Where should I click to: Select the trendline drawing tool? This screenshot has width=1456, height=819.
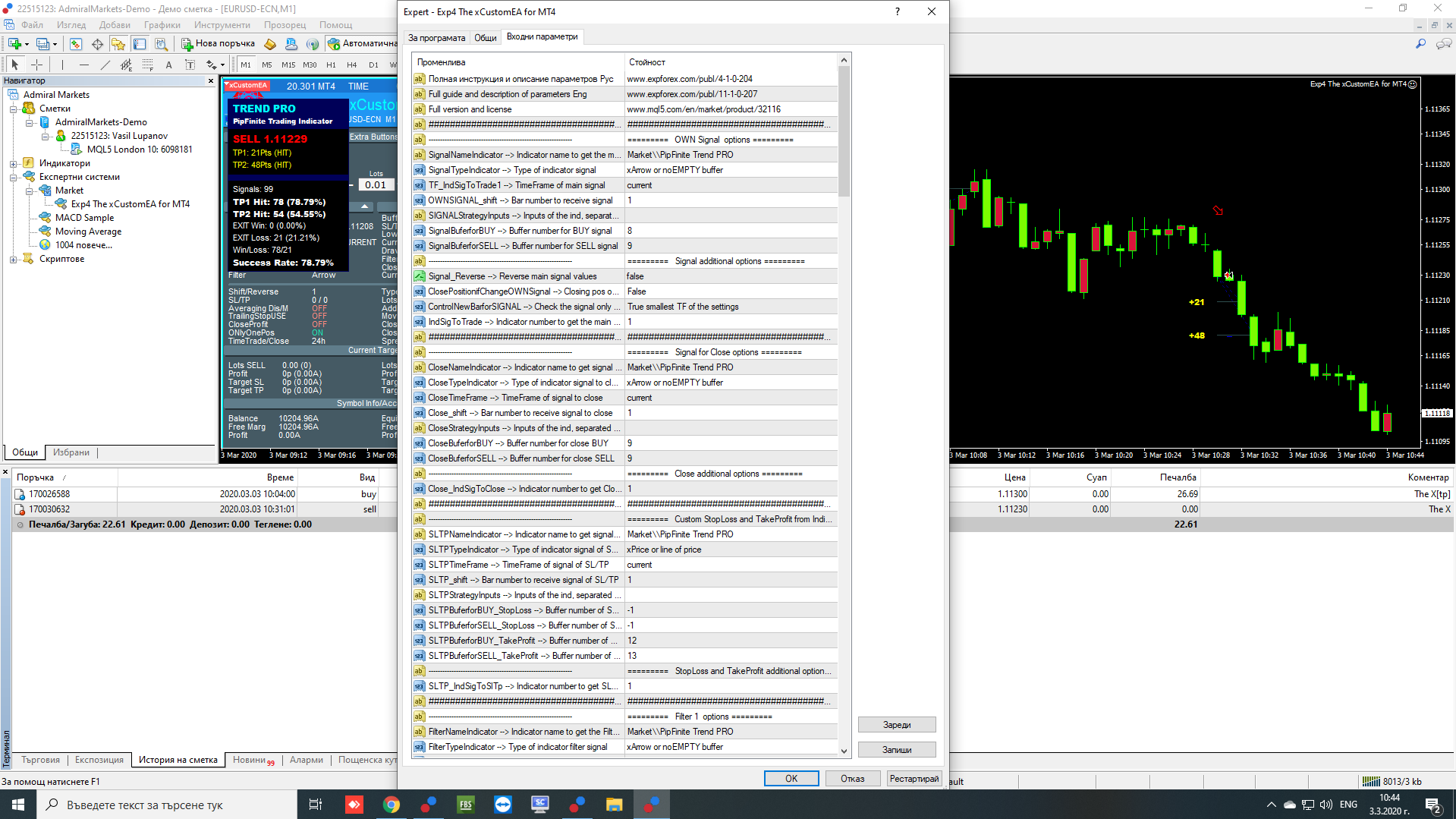coord(105,65)
